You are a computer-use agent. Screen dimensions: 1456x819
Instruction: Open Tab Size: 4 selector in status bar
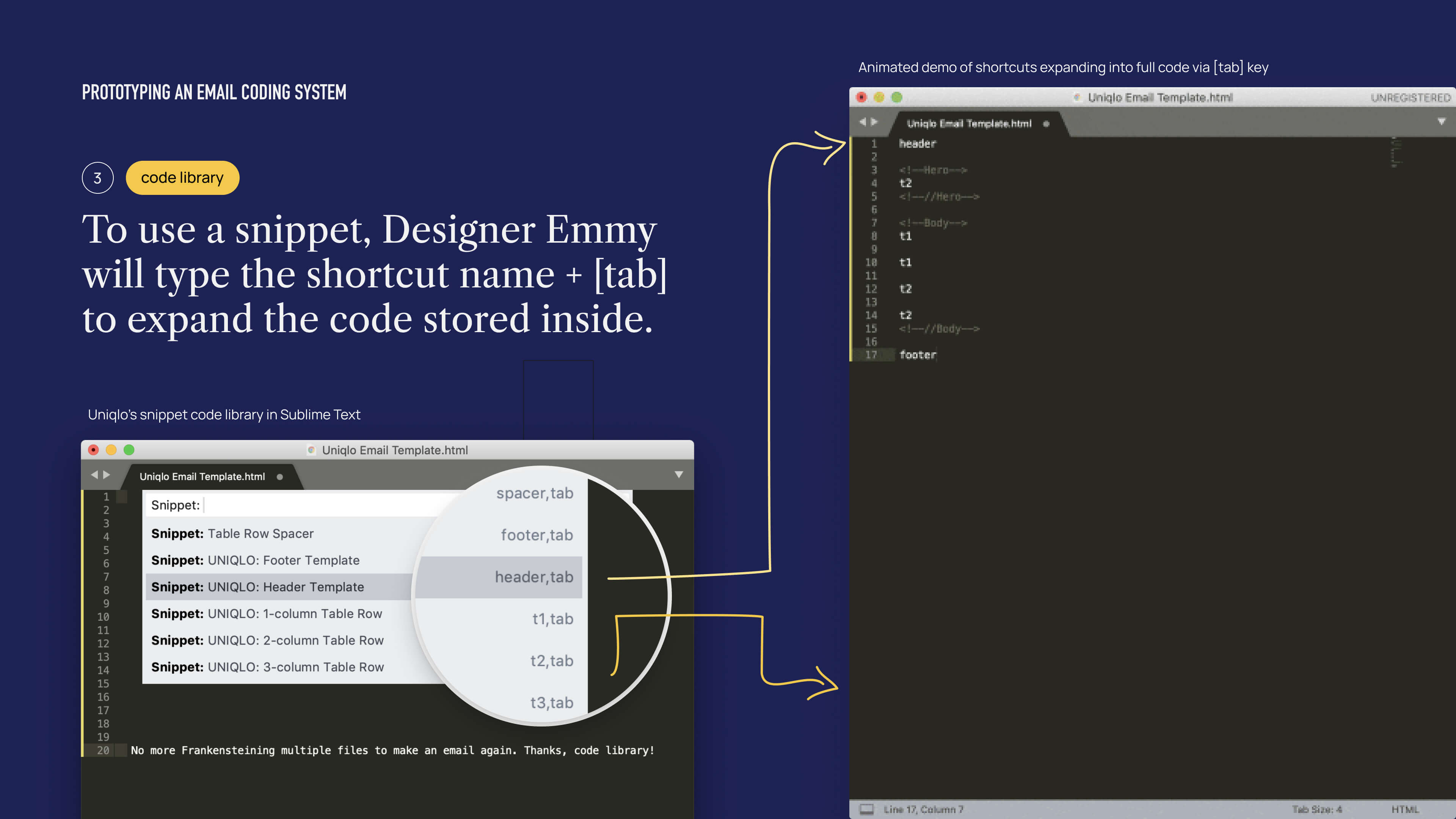pyautogui.click(x=1316, y=810)
